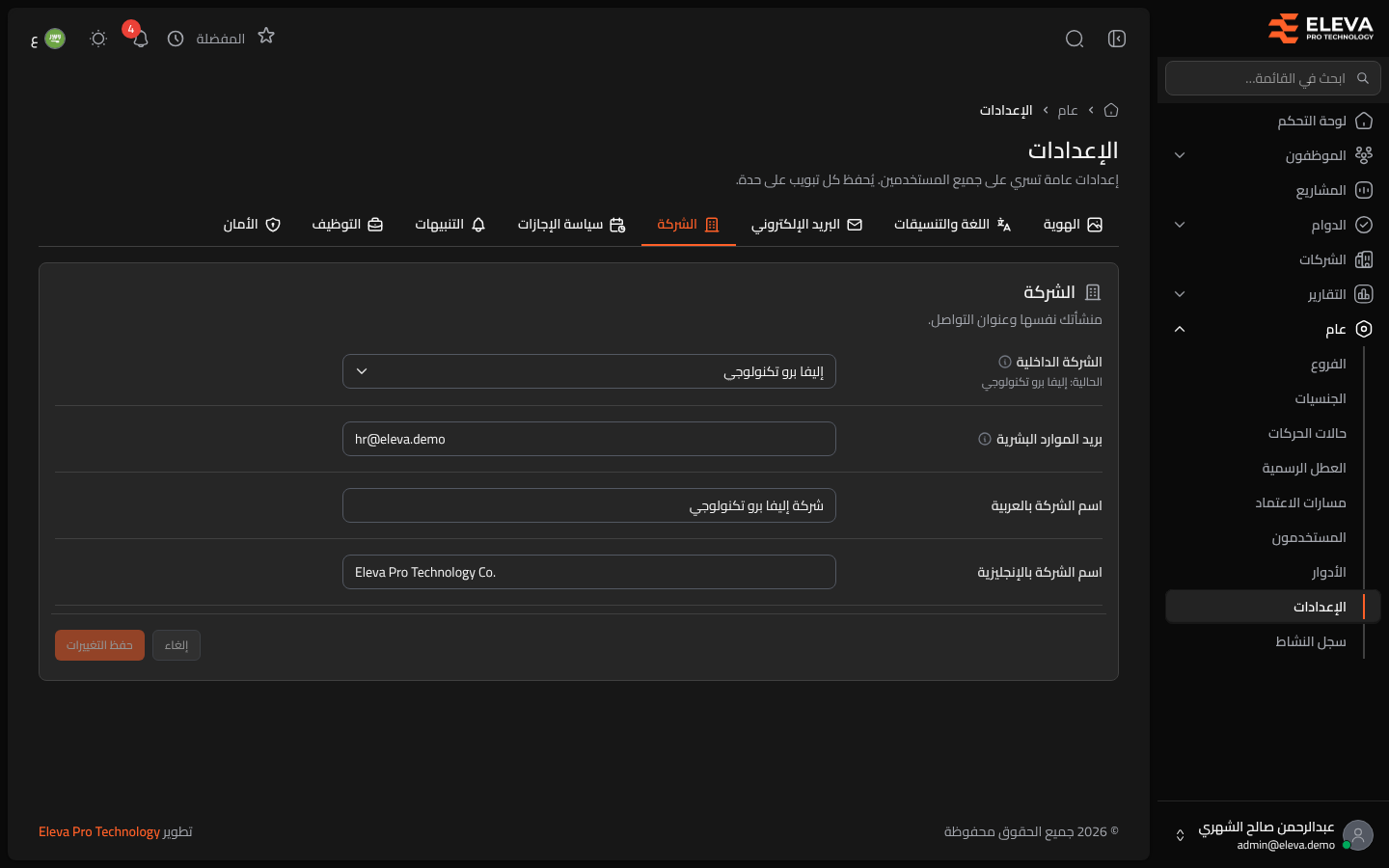
Task: Open the Eleva Pro Technology footer link
Action: 99,831
